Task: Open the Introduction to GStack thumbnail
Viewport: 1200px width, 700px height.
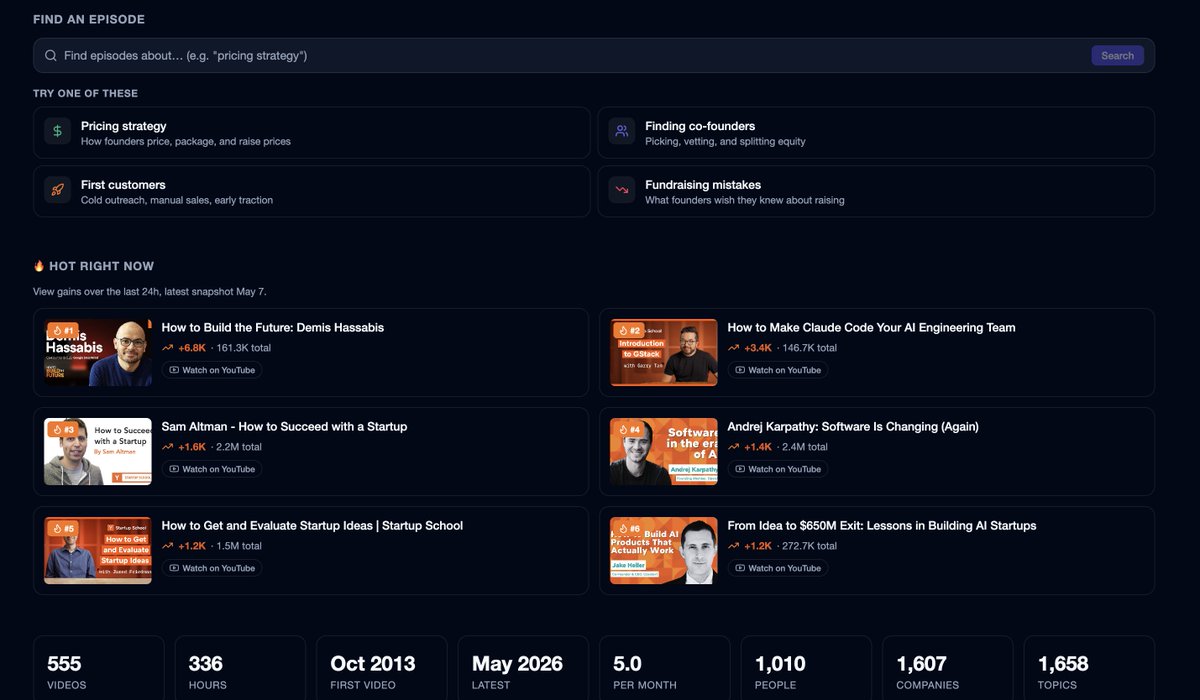Action: (664, 352)
